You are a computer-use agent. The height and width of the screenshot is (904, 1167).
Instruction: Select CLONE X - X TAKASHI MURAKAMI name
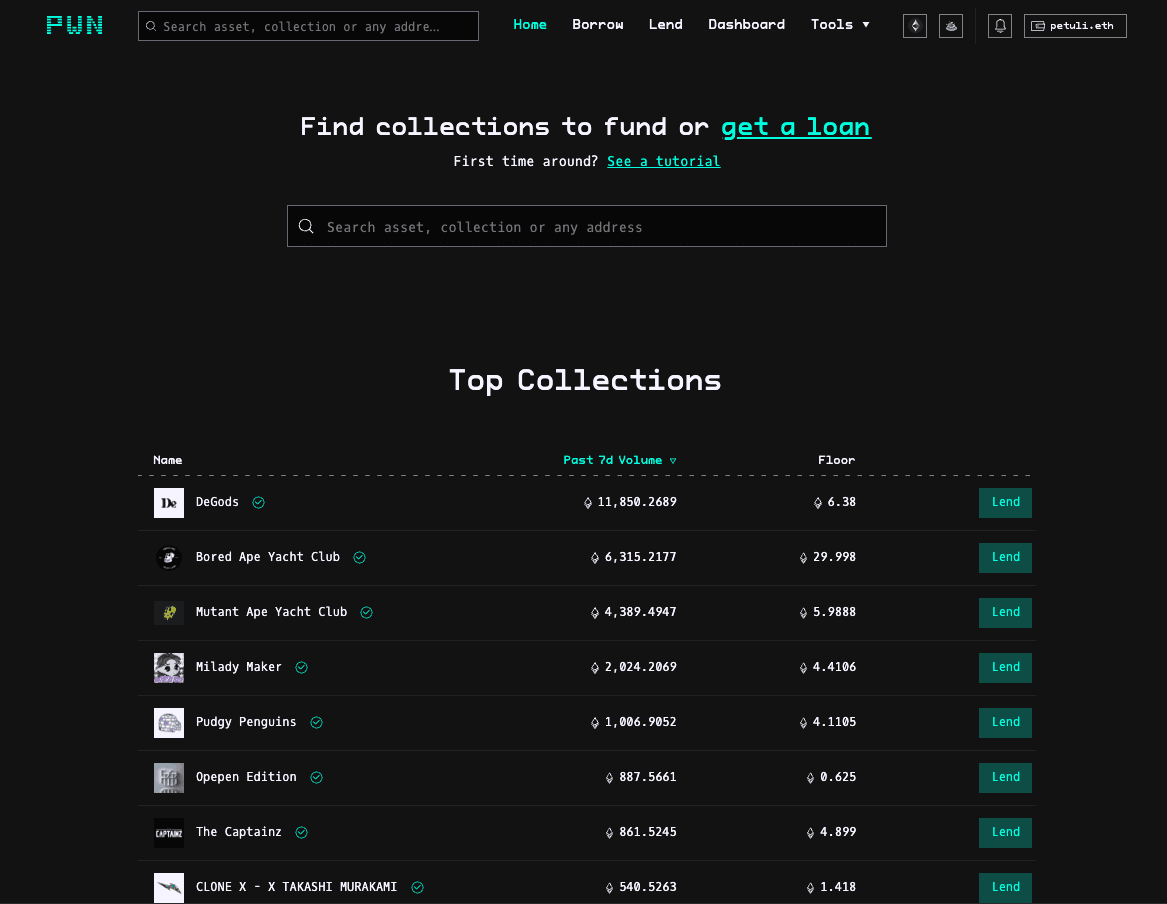click(296, 887)
